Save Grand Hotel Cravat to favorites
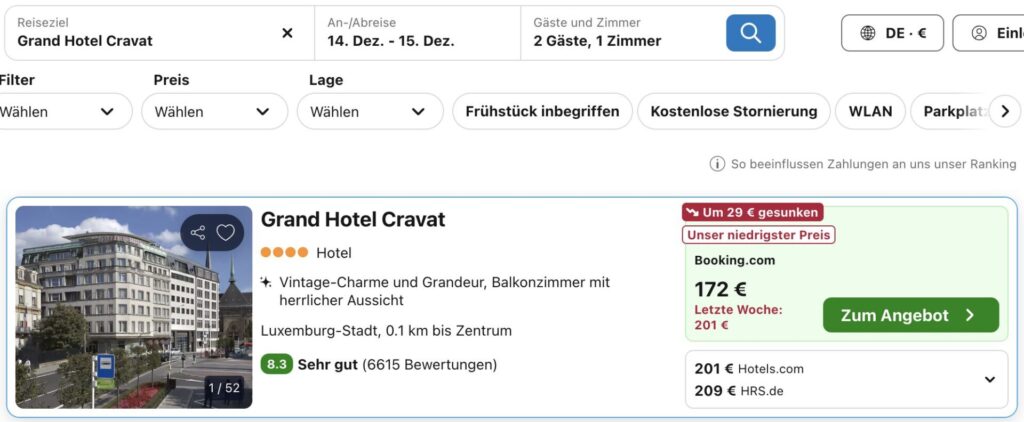 (x=226, y=233)
